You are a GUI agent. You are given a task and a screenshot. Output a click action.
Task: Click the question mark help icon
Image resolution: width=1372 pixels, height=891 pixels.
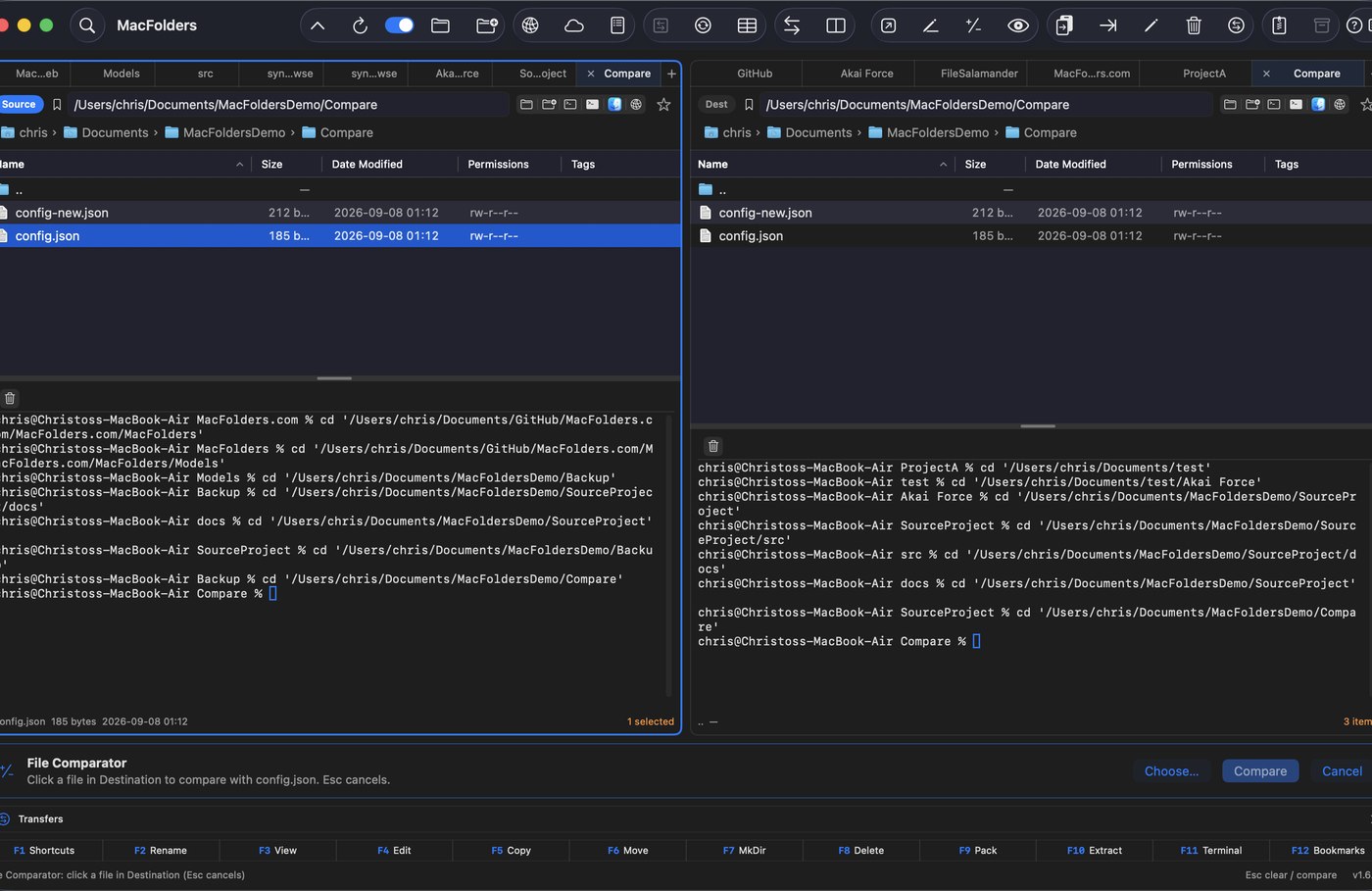click(1355, 25)
